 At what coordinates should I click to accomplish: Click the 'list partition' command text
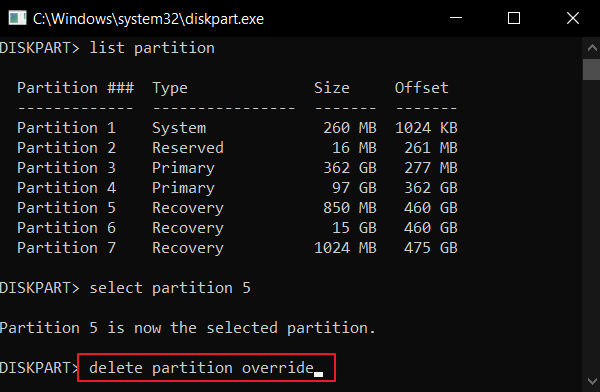[x=152, y=48]
